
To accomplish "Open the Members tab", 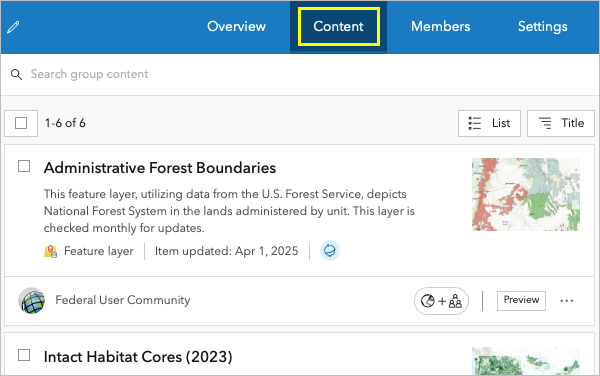I will coord(440,26).
